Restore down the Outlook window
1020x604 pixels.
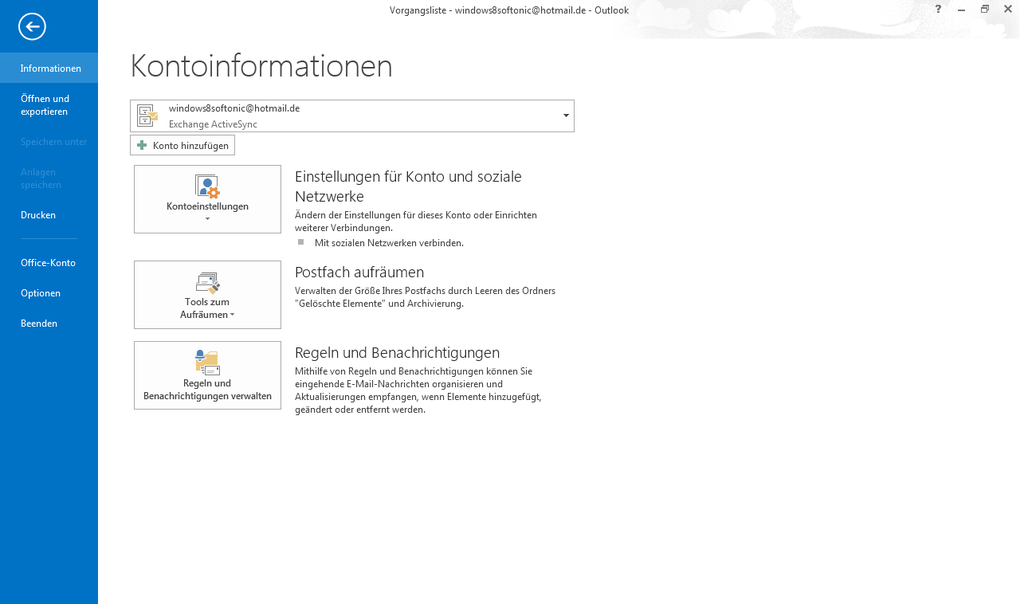[x=985, y=9]
